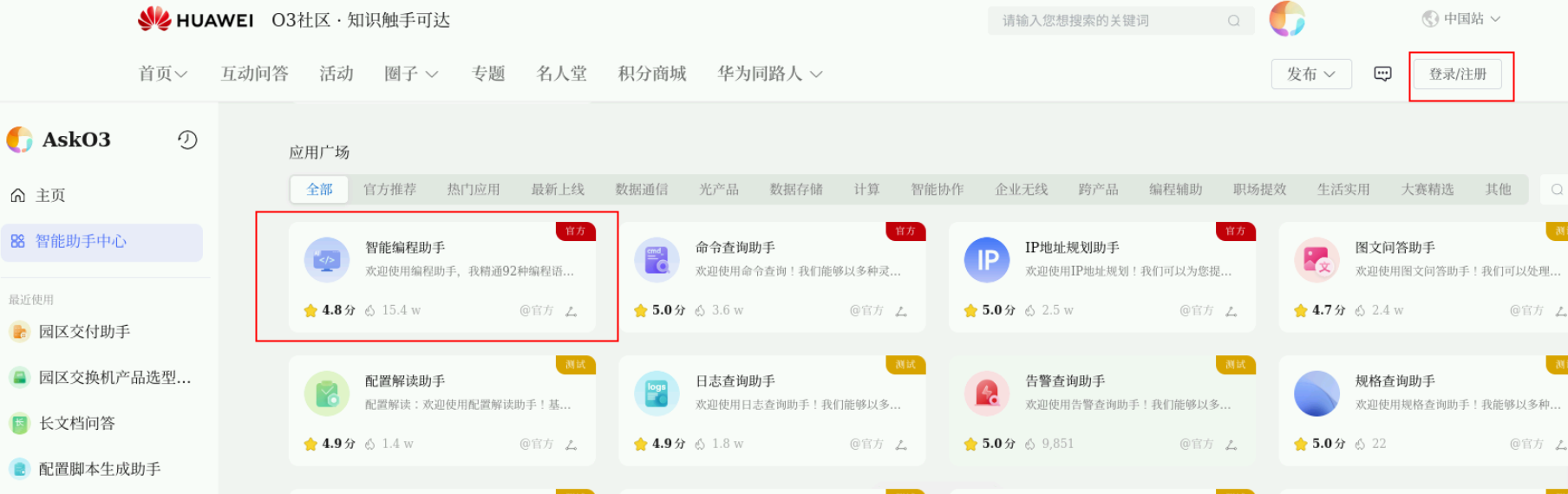The image size is (1568, 494).
Task: Select the 数据存储 category tab
Action: click(796, 189)
